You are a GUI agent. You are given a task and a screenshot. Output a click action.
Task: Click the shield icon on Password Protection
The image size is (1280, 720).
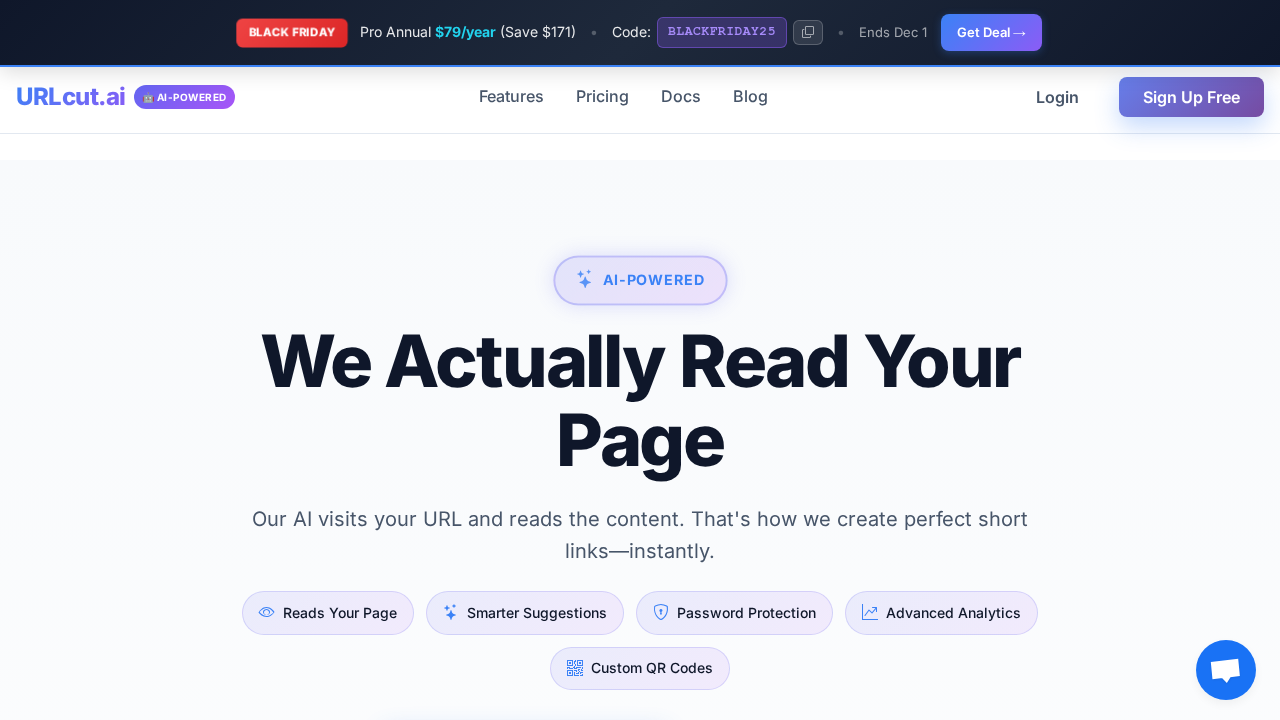(660, 613)
